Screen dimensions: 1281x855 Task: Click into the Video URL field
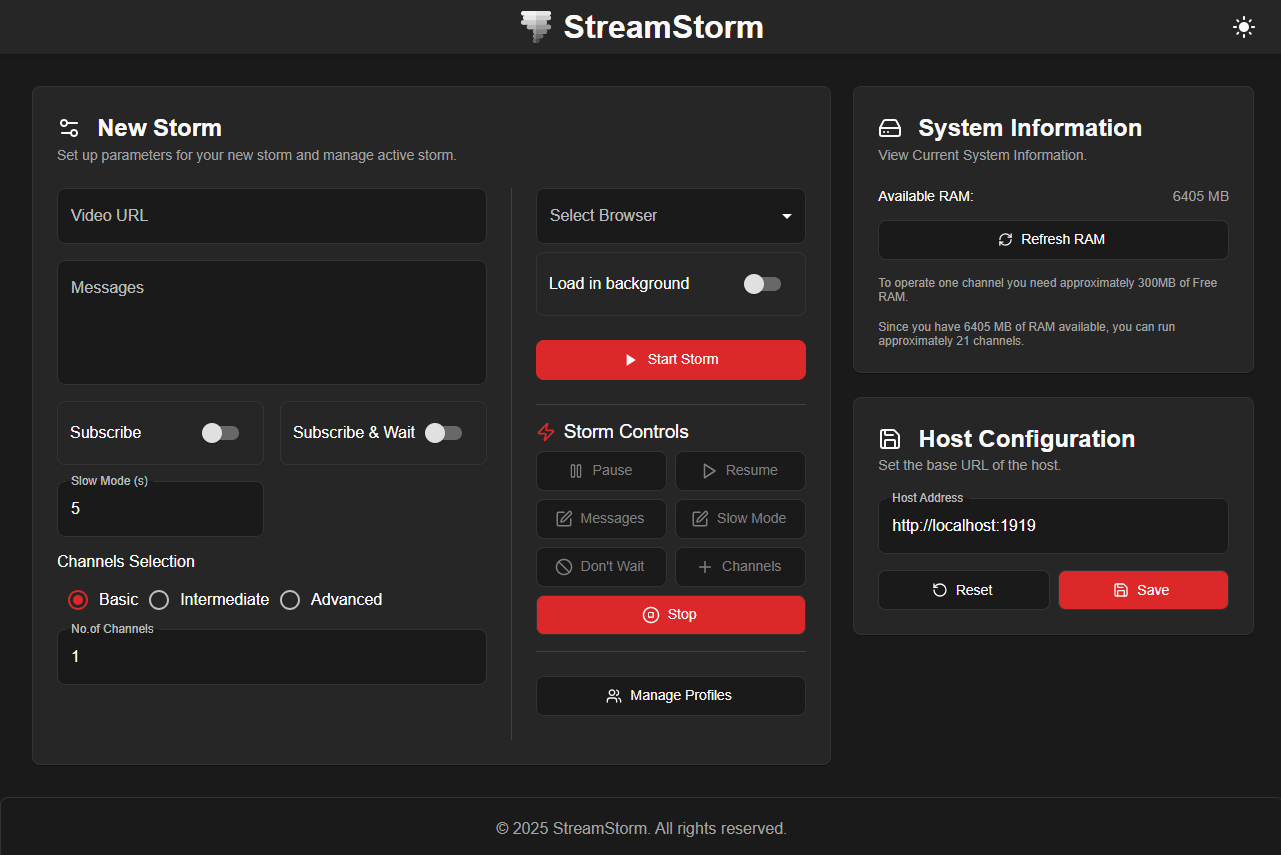click(272, 216)
